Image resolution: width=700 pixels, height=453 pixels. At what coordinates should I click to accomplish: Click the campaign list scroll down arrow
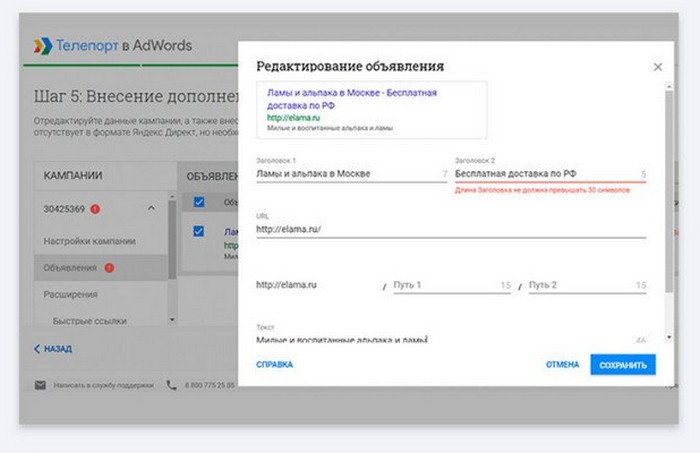[x=172, y=320]
